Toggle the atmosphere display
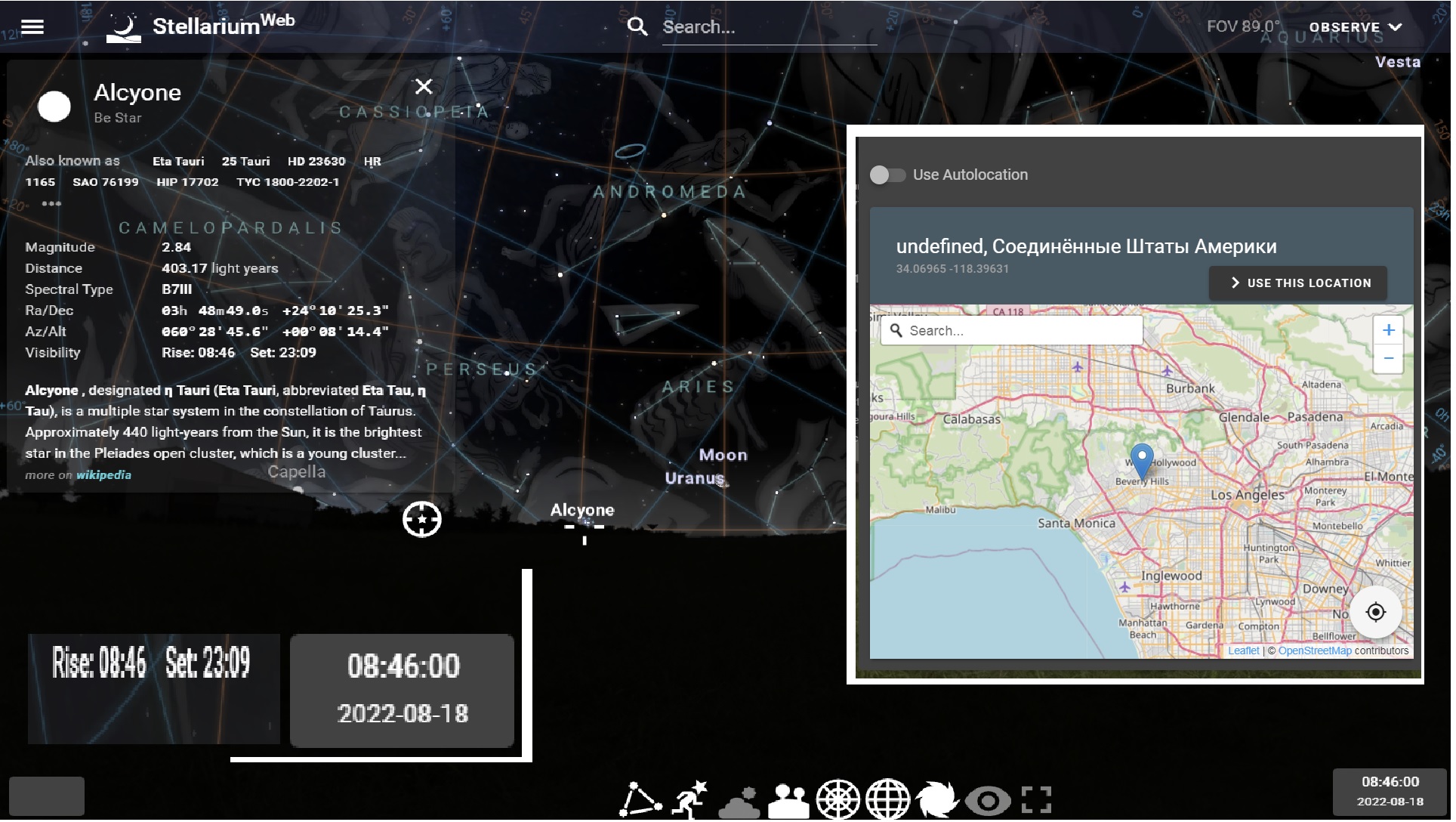Viewport: 1456px width, 822px height. (x=739, y=801)
